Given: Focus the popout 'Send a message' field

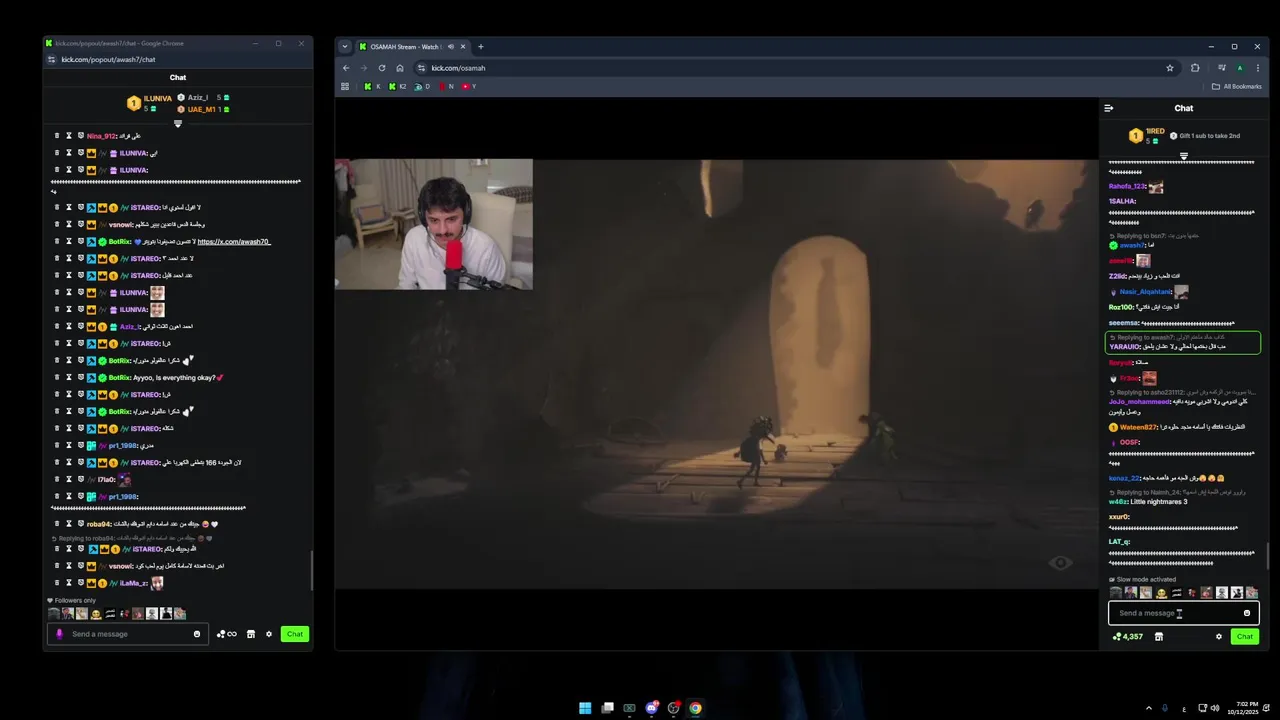Looking at the screenshot, I should point(128,634).
